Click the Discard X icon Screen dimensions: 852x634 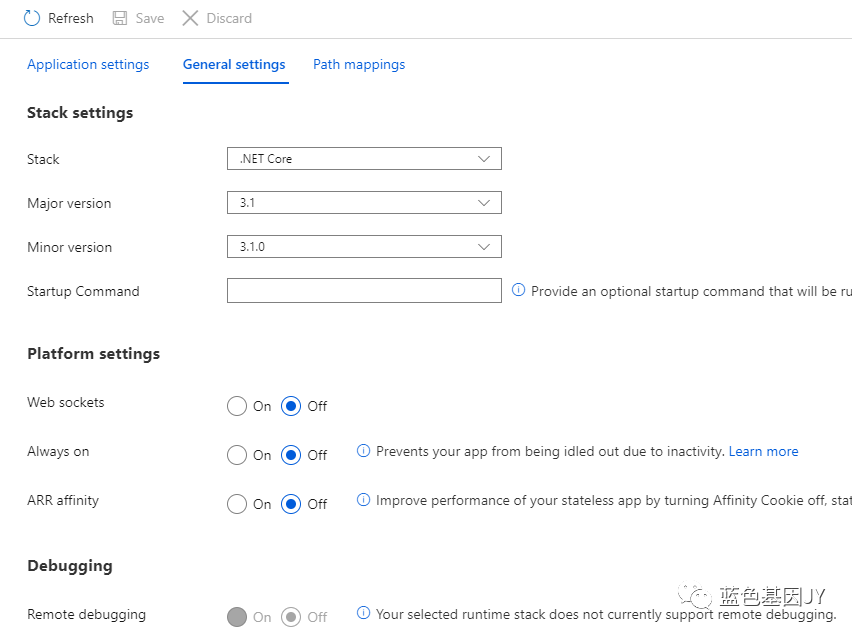coord(190,18)
